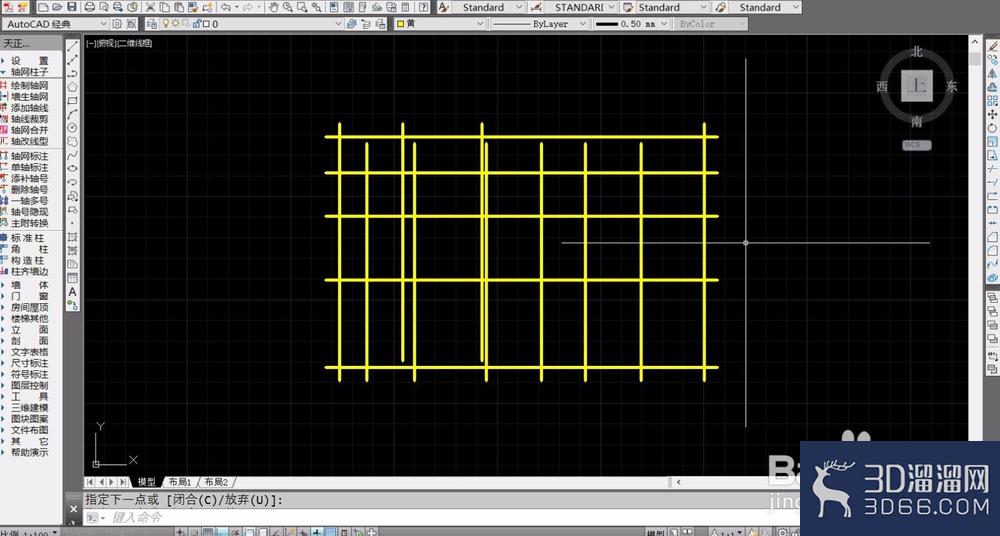The width and height of the screenshot is (1000, 536).
Task: Toggle the grid display status button
Action: point(208,532)
